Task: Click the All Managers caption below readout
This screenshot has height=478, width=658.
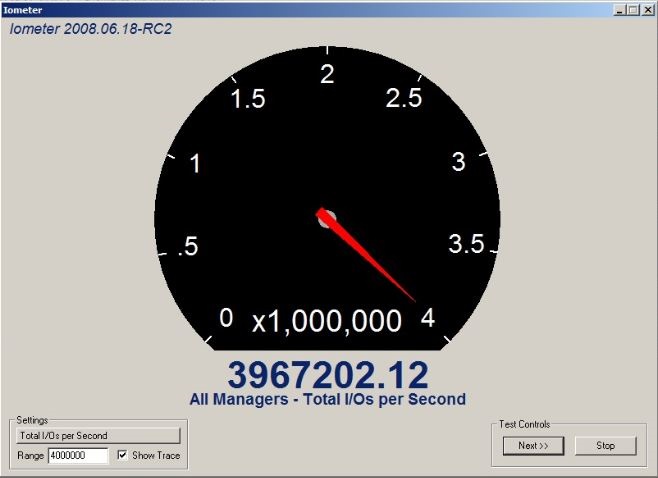Action: click(x=328, y=399)
